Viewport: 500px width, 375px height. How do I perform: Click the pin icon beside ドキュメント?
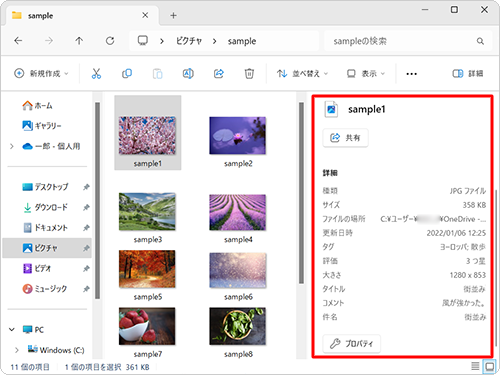point(86,228)
